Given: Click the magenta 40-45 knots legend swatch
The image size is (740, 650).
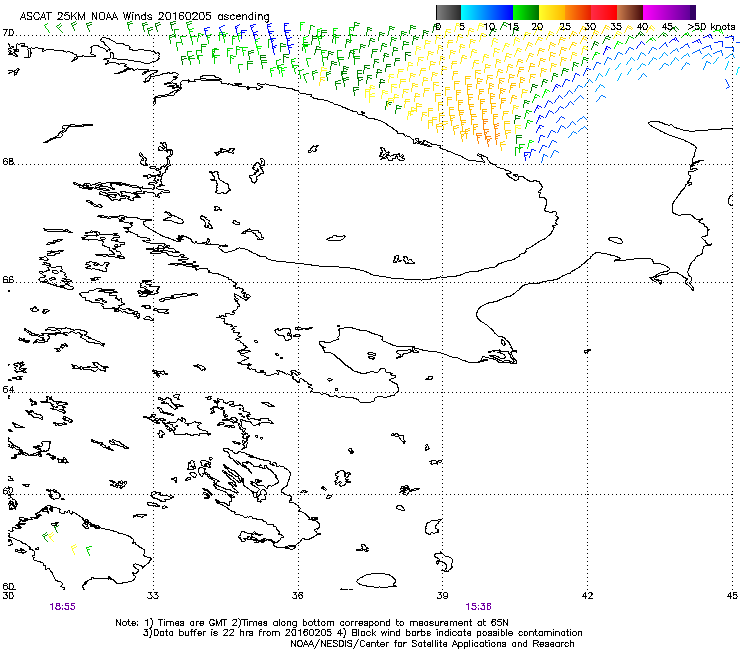Looking at the screenshot, I should click(x=656, y=12).
